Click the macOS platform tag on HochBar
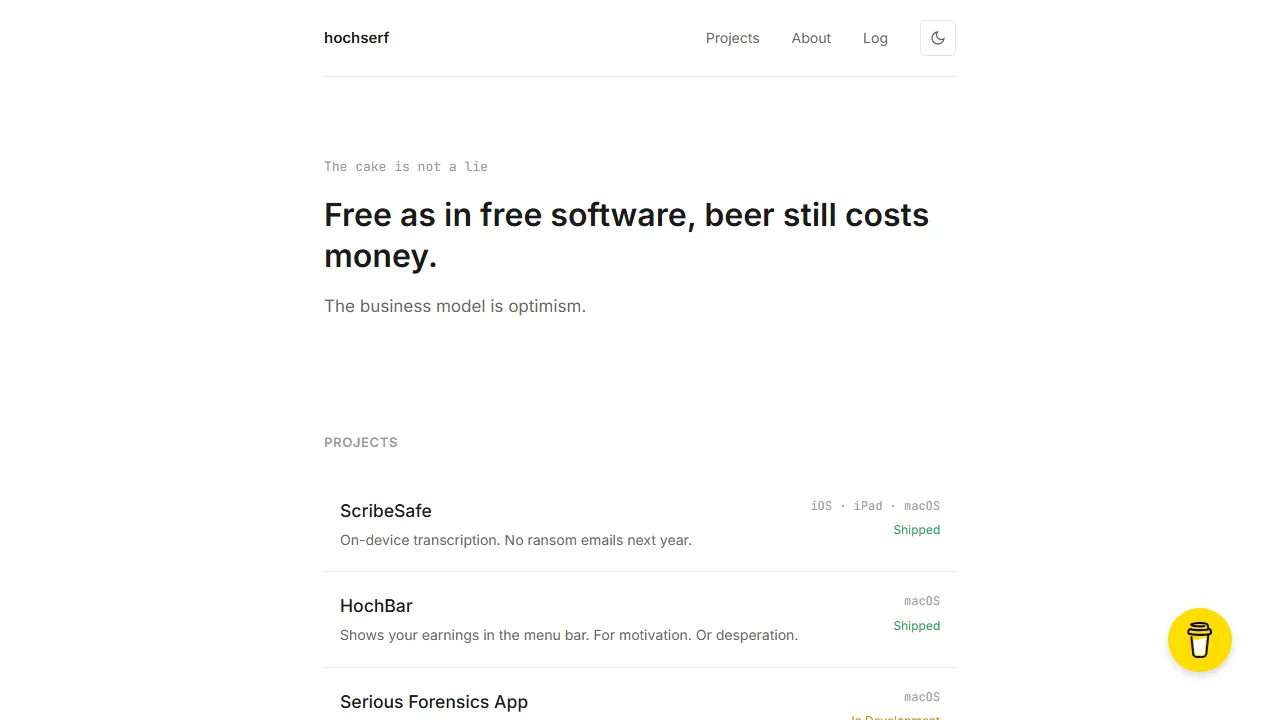 [x=921, y=600]
